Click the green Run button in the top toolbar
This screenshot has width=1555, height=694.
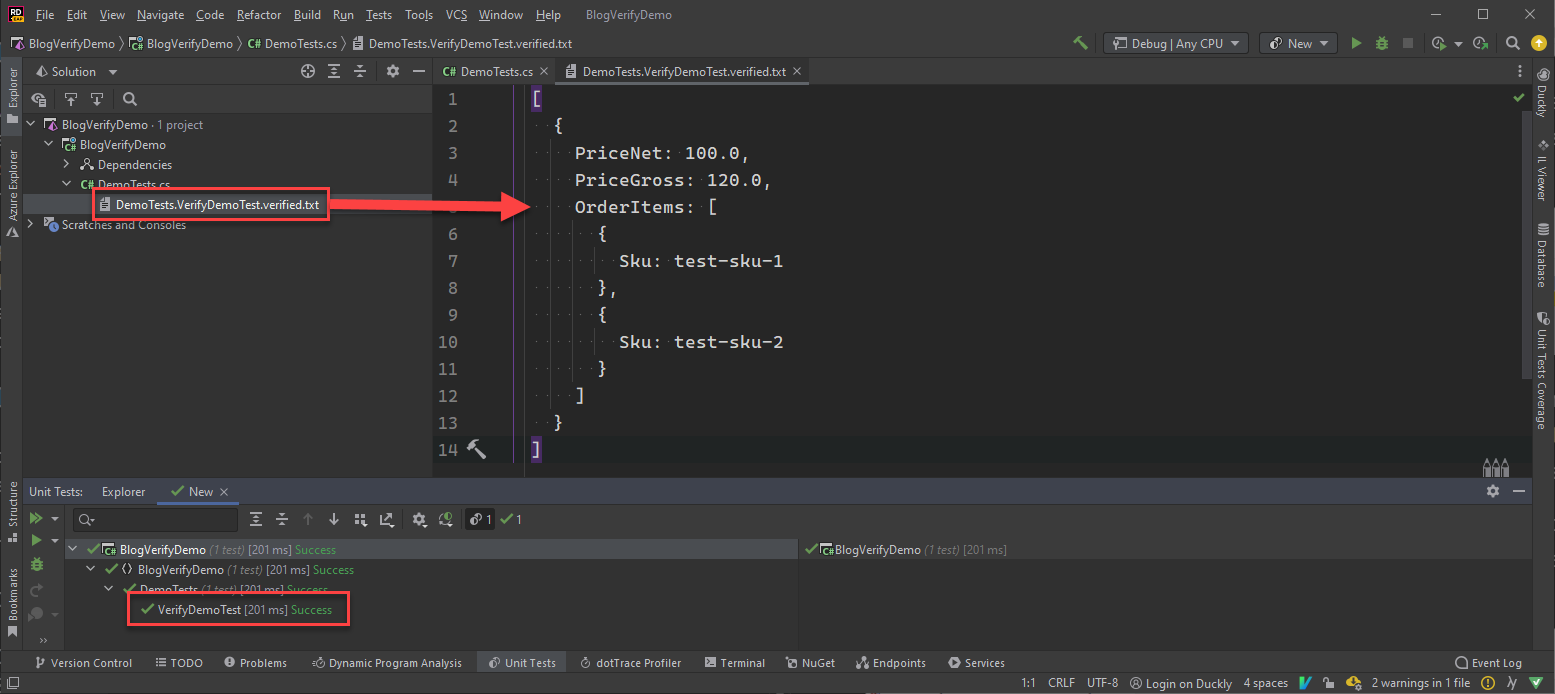(1356, 43)
